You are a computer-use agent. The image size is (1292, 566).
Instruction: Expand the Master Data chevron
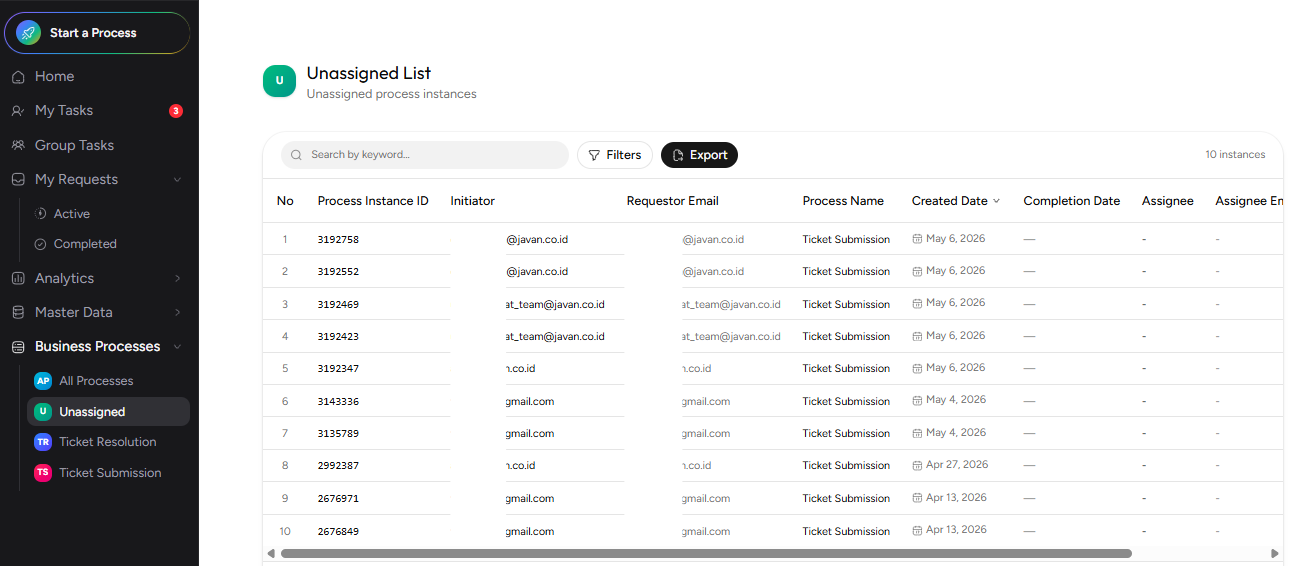[177, 312]
